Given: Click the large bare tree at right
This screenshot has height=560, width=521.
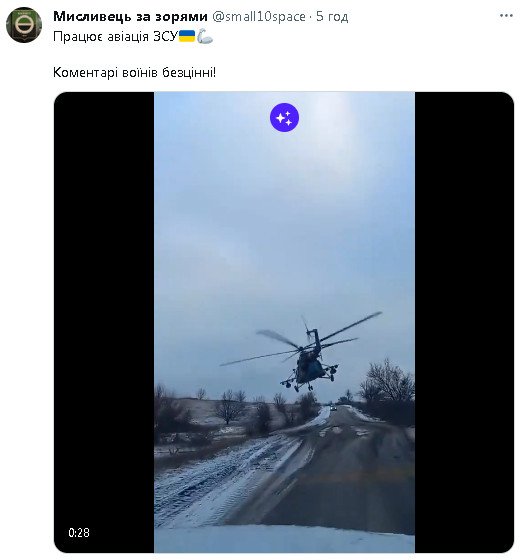Looking at the screenshot, I should pos(387,388).
